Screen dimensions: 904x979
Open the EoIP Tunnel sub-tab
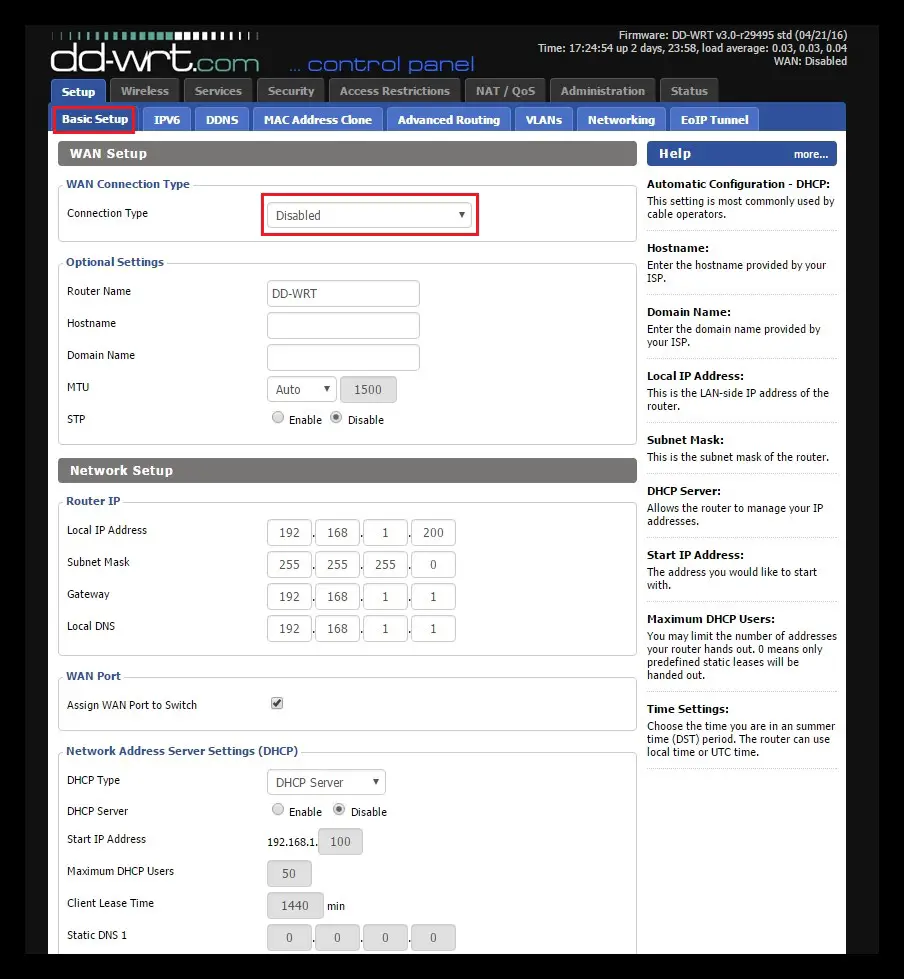coord(714,120)
